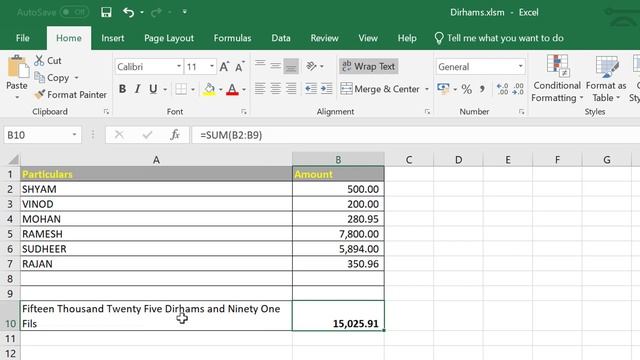This screenshot has width=640, height=360.
Task: Toggle Italic formatting
Action: point(138,89)
